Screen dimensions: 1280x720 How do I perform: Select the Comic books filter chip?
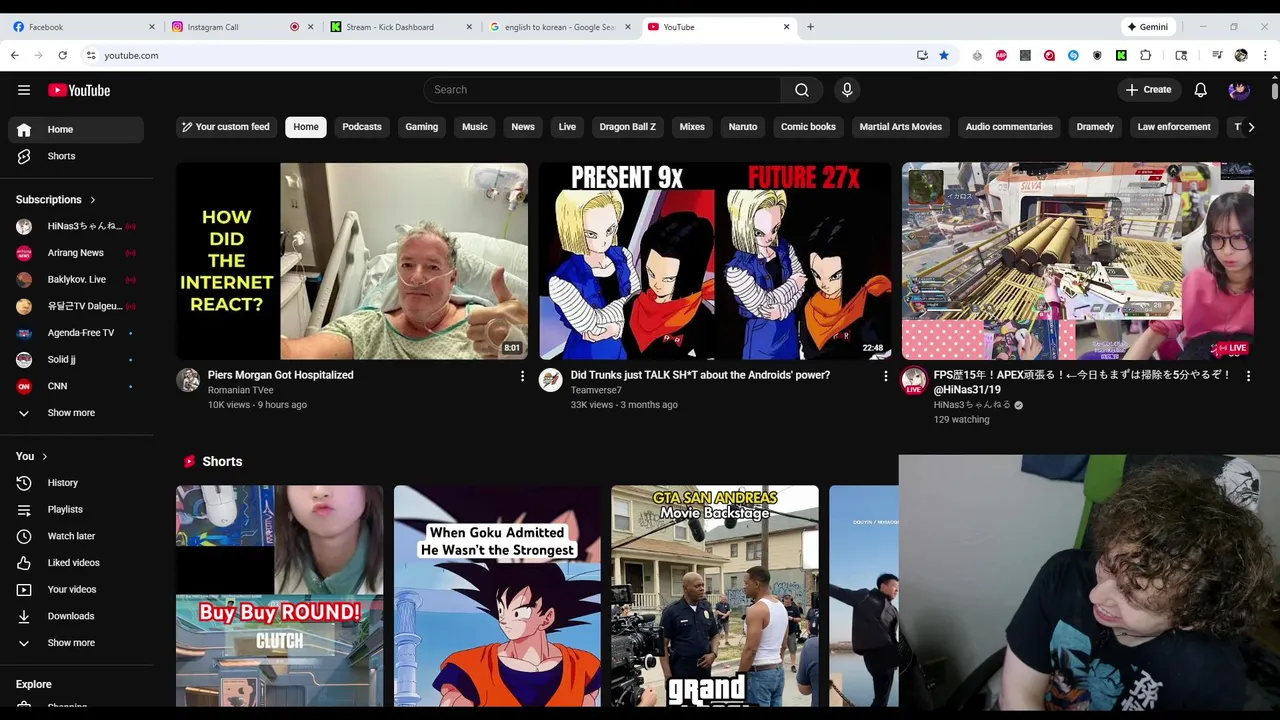pos(808,127)
